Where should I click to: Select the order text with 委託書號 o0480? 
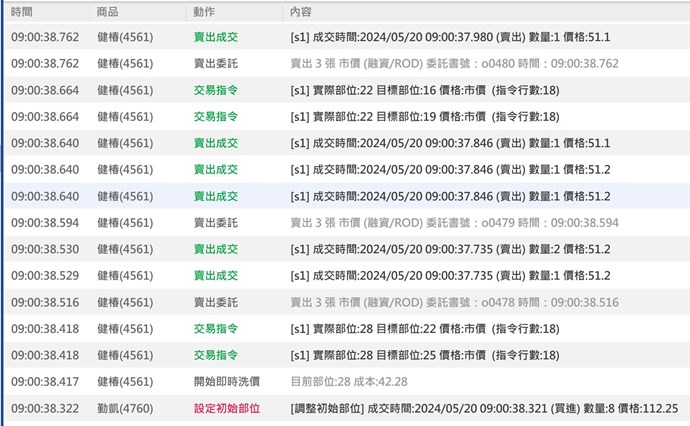pos(454,63)
